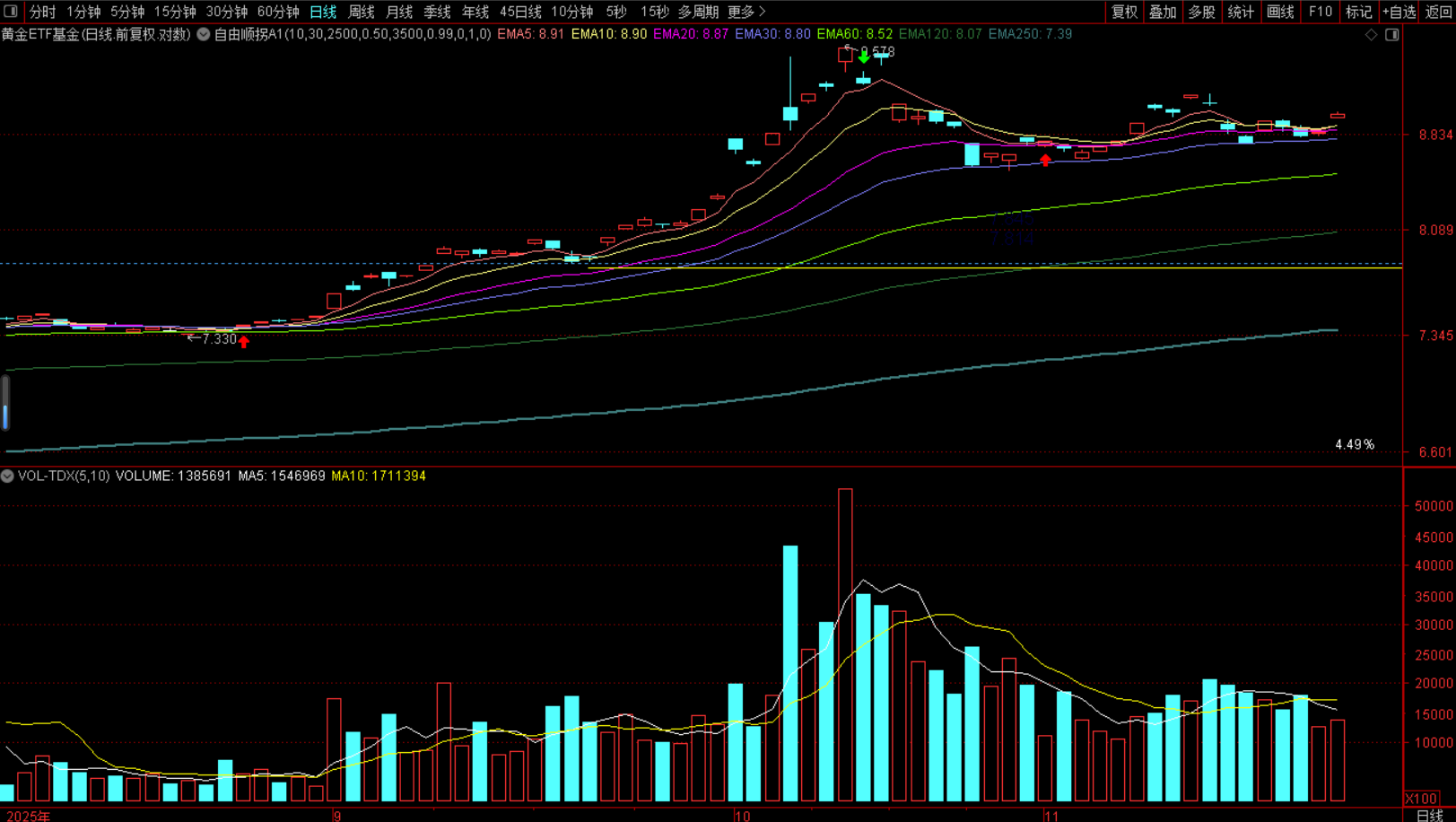Screen dimensions: 1456x822
Task: Click the diamond icon beside the EMA legend
Action: click(x=1371, y=35)
